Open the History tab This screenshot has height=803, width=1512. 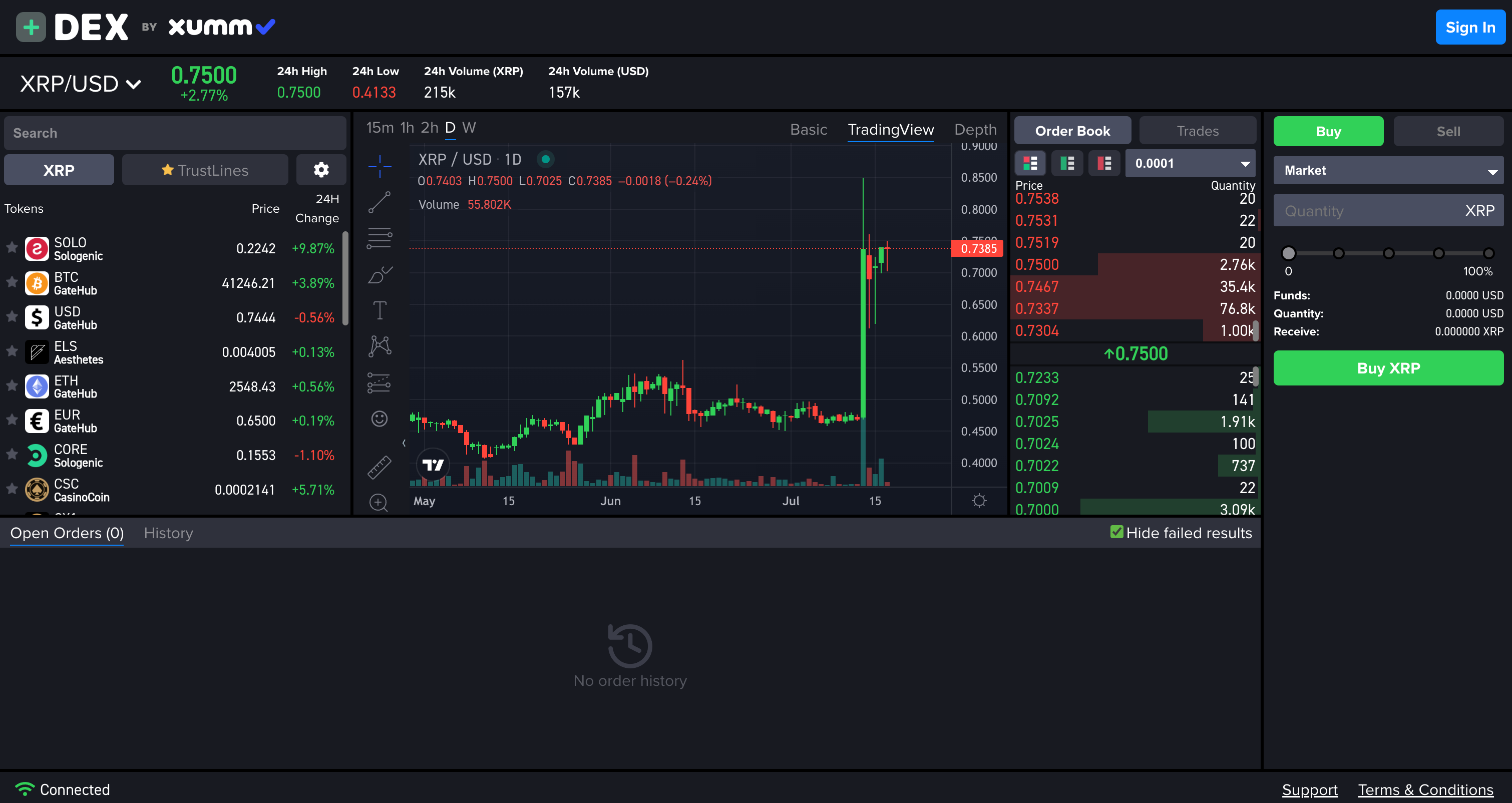point(168,533)
